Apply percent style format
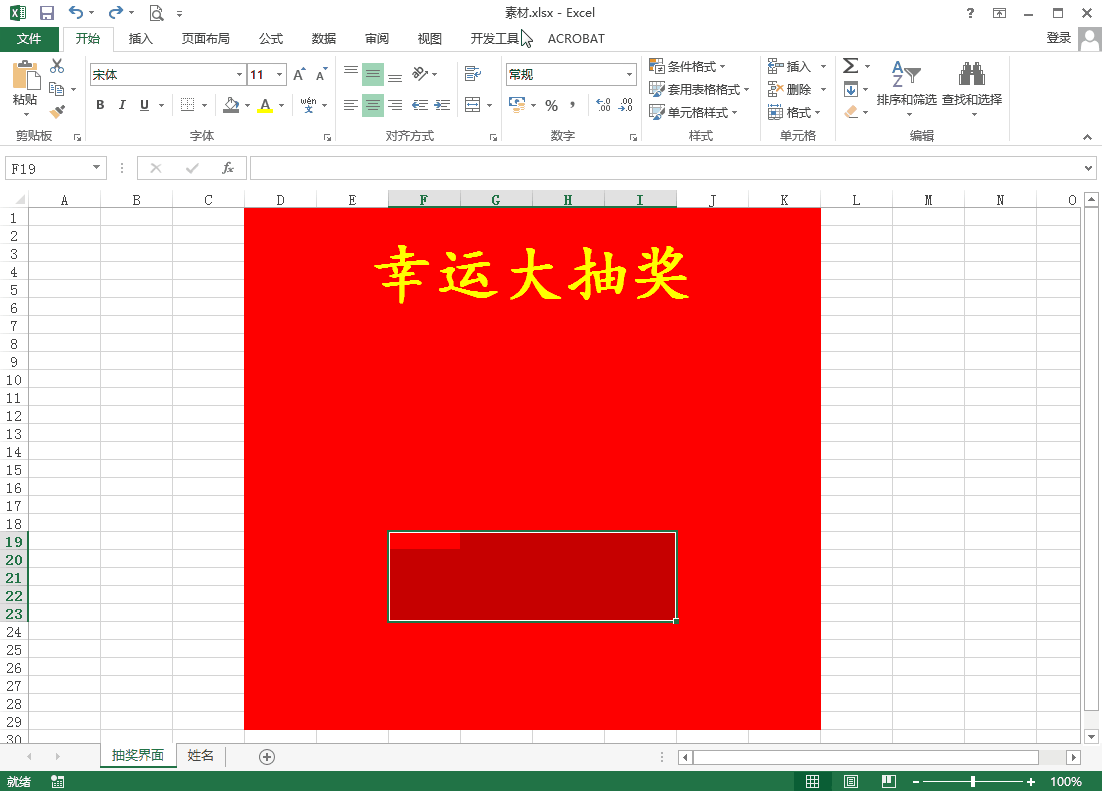 tap(552, 105)
